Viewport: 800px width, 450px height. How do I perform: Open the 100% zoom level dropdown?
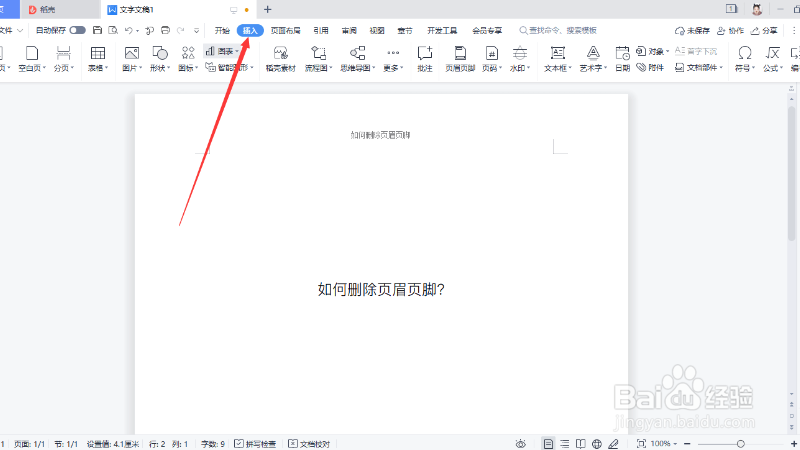pyautogui.click(x=664, y=444)
